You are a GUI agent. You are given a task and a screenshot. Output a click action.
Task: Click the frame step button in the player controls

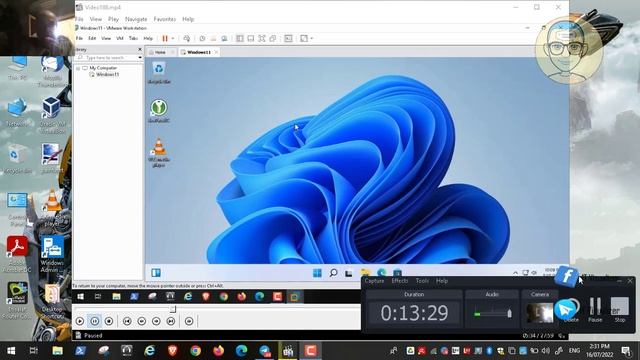click(189, 322)
